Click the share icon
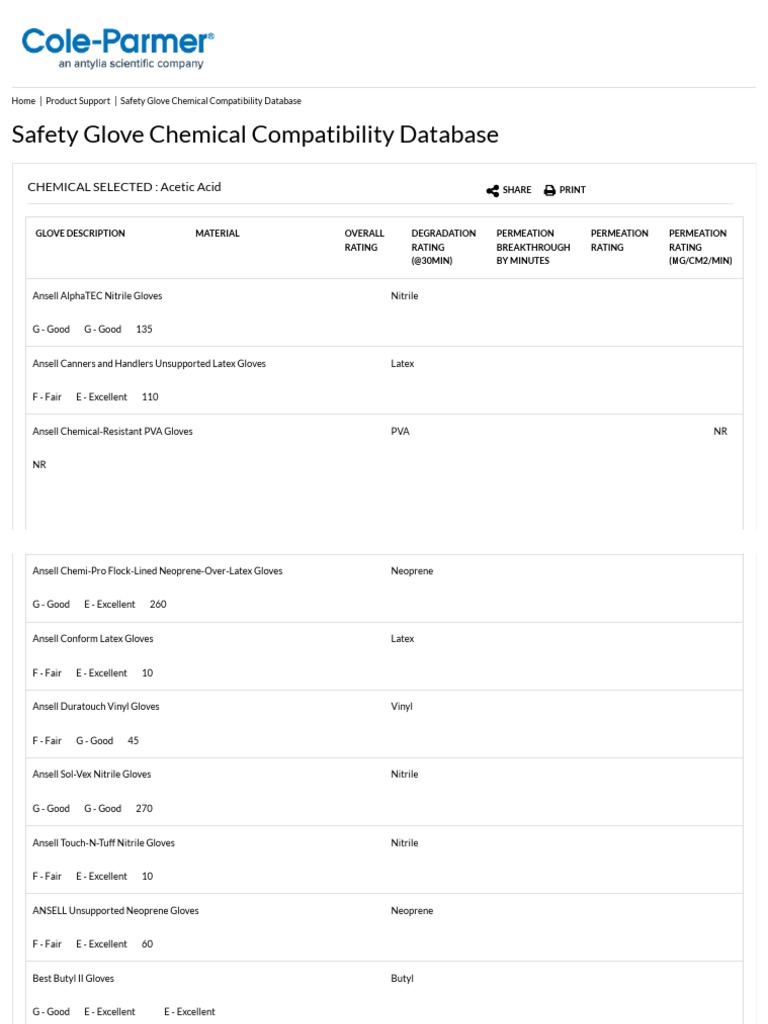 pos(493,190)
